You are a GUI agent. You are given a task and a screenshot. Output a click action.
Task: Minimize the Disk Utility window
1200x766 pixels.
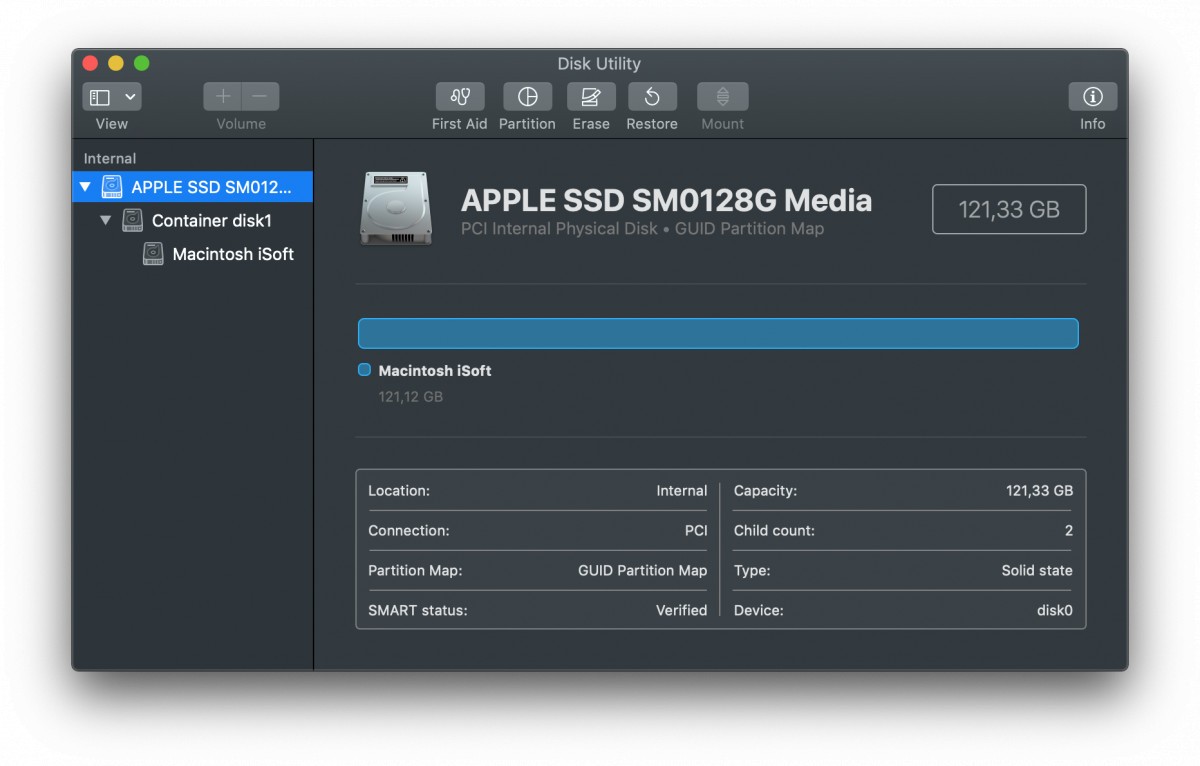[x=116, y=63]
